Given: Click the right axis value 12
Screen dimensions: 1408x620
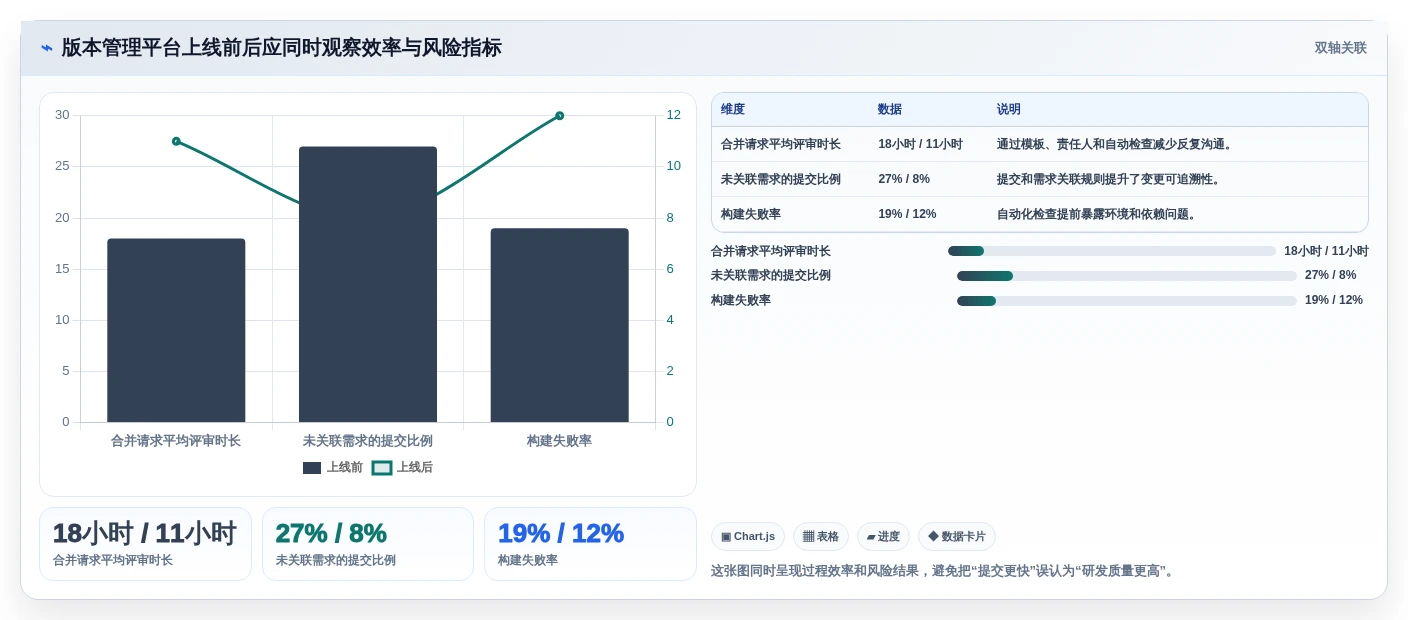Looking at the screenshot, I should (673, 115).
